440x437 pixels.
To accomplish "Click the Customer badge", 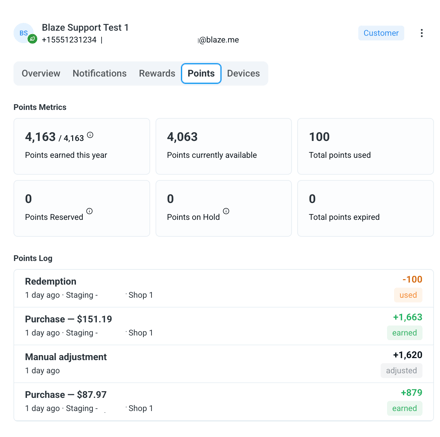I will pyautogui.click(x=381, y=33).
